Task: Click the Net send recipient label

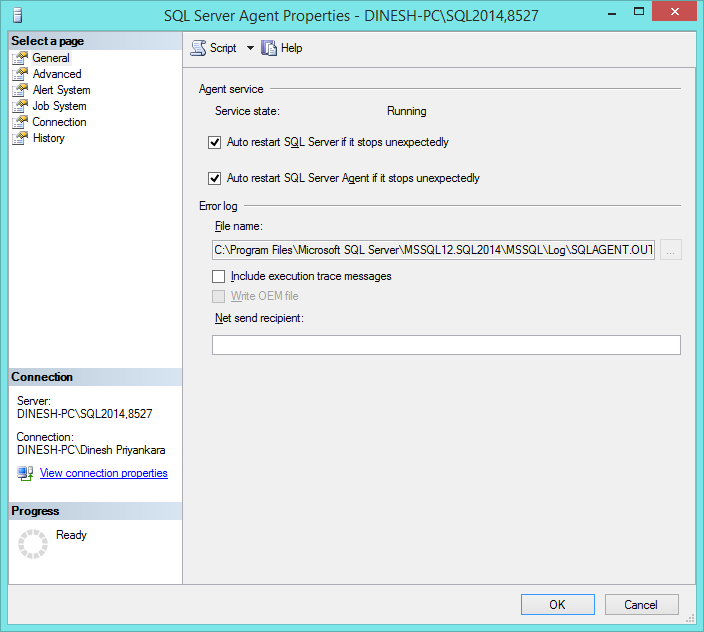Action: point(260,318)
